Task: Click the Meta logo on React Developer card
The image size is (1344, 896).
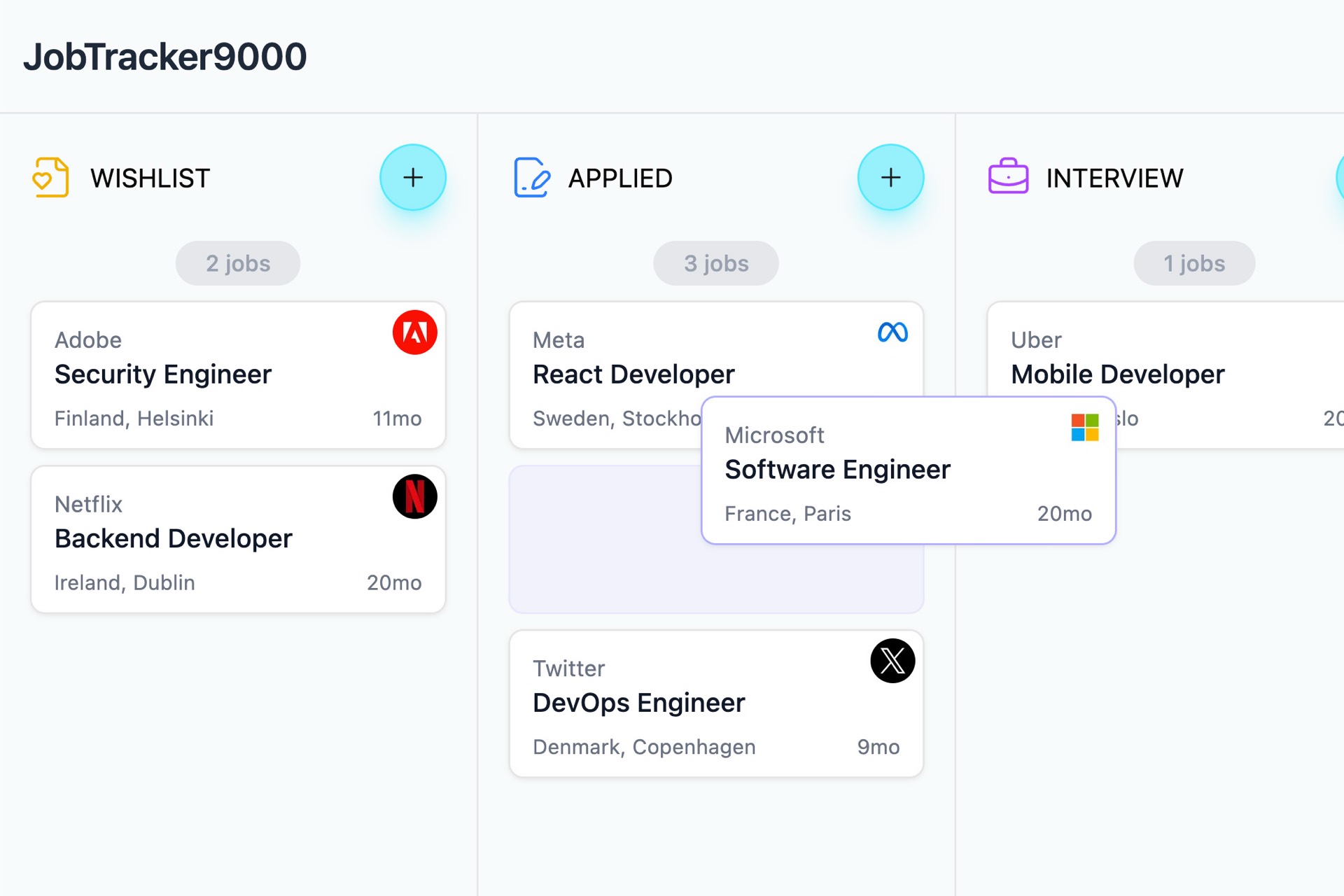Action: [892, 332]
